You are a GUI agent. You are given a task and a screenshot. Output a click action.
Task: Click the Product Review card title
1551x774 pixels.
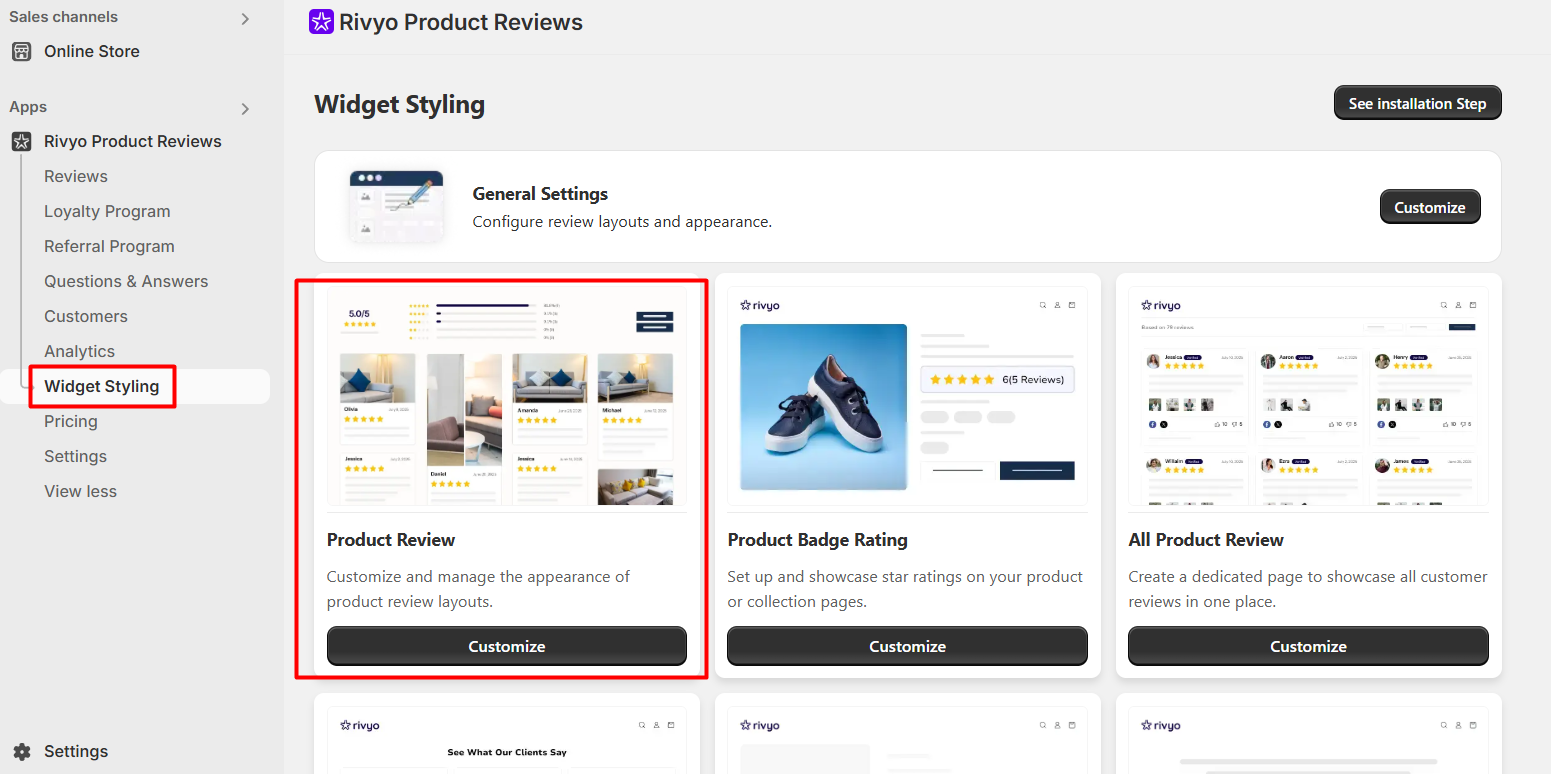click(391, 539)
